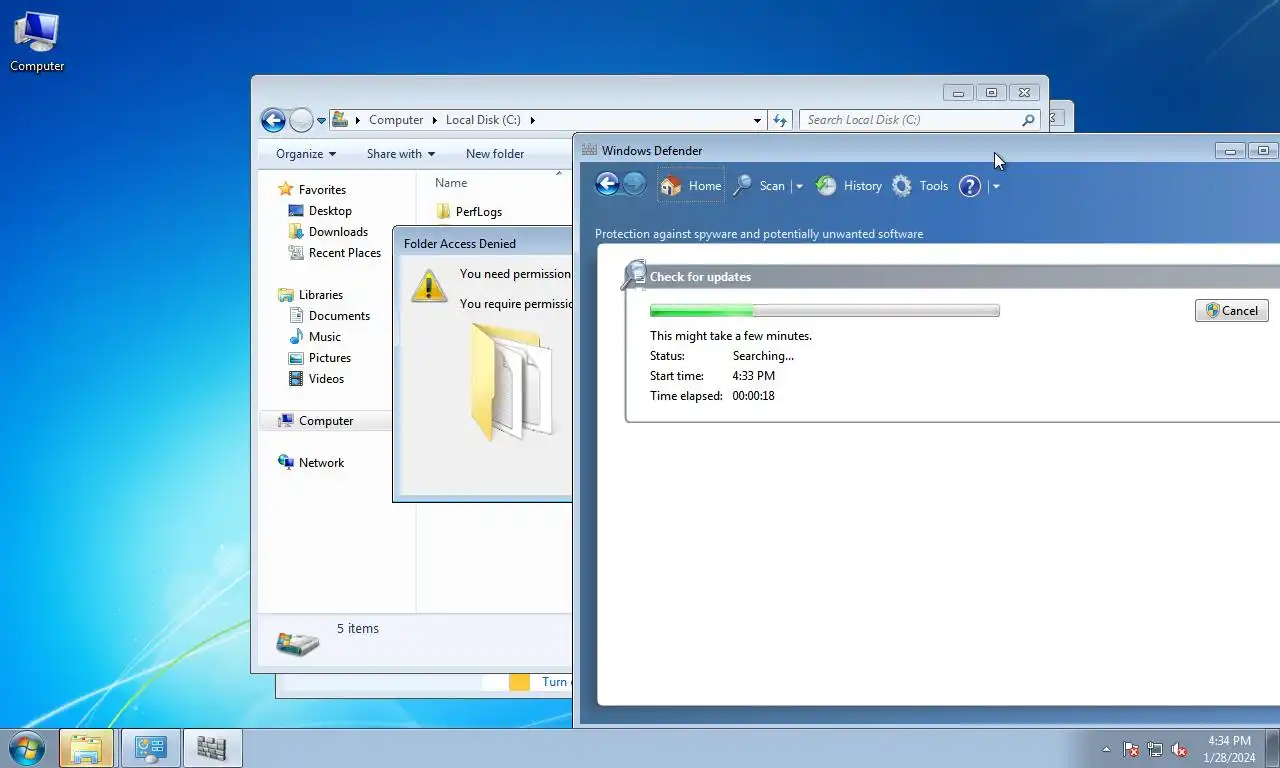
Task: Expand the help options dropdown arrow
Action: (996, 186)
